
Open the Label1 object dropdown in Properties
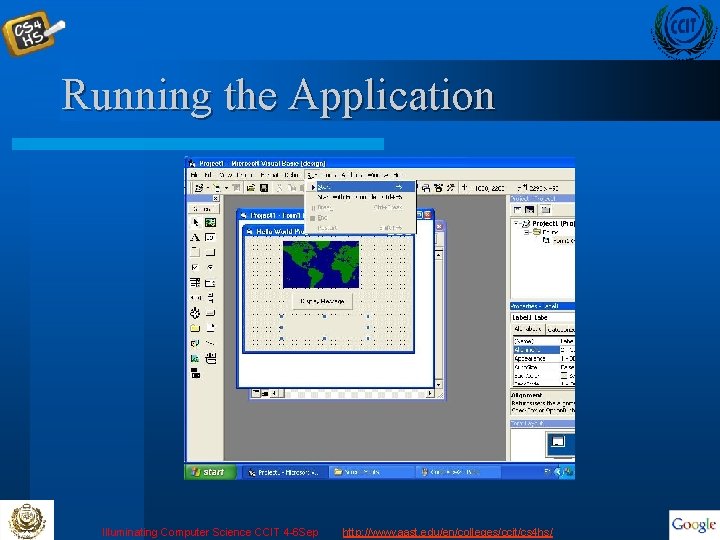(x=543, y=317)
